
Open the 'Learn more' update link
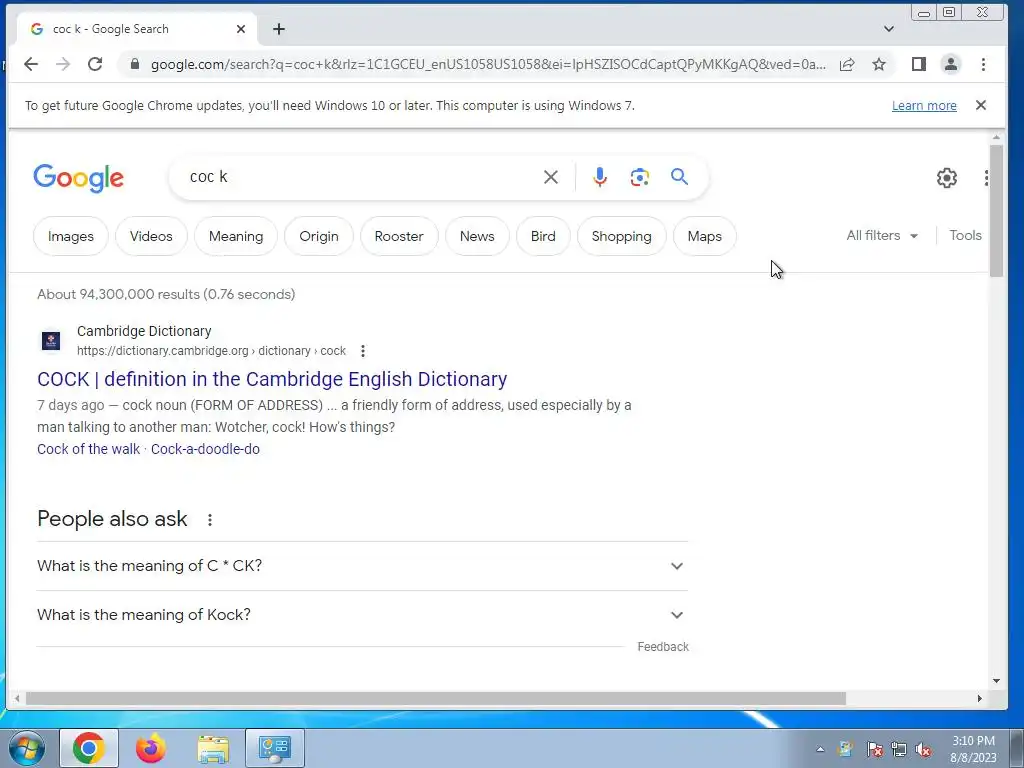click(x=924, y=106)
